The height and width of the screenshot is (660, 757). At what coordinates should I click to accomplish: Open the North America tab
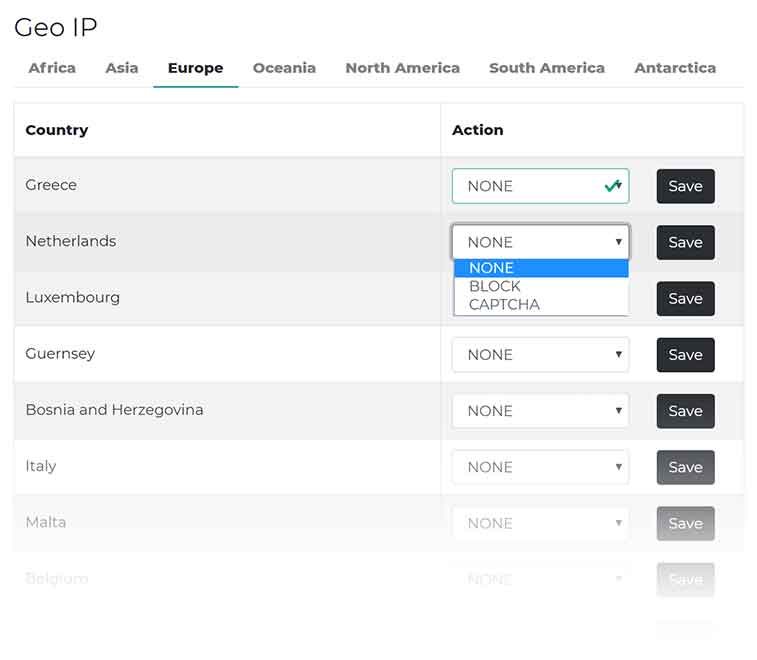tap(403, 68)
